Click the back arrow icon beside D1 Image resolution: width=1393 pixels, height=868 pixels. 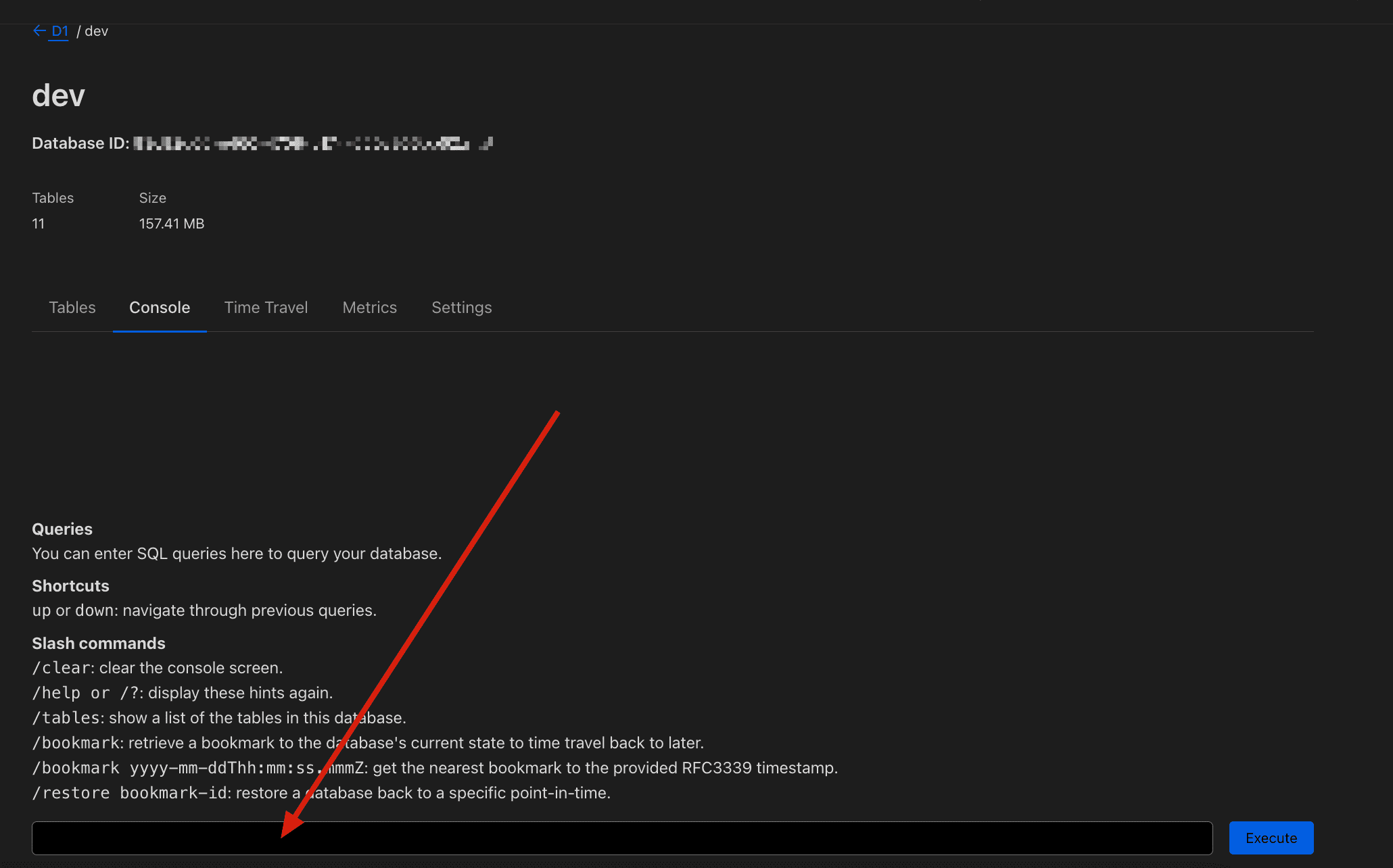(39, 31)
